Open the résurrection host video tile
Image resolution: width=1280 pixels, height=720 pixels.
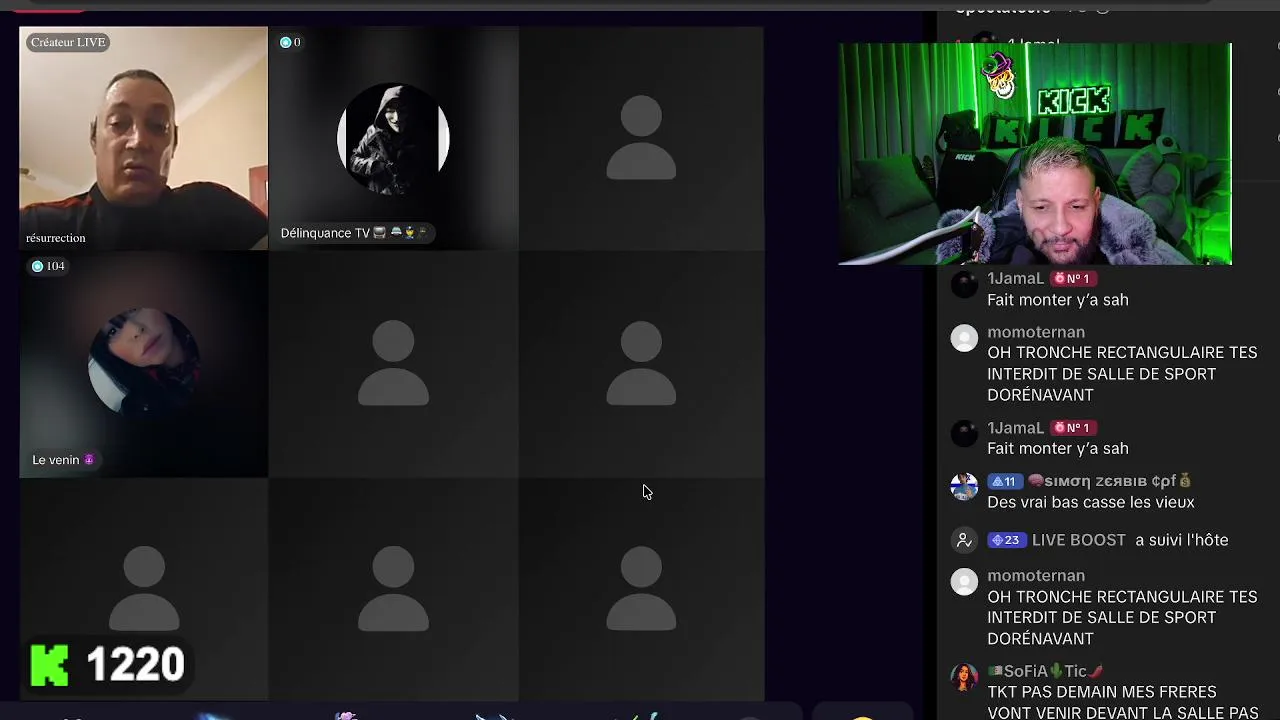144,138
